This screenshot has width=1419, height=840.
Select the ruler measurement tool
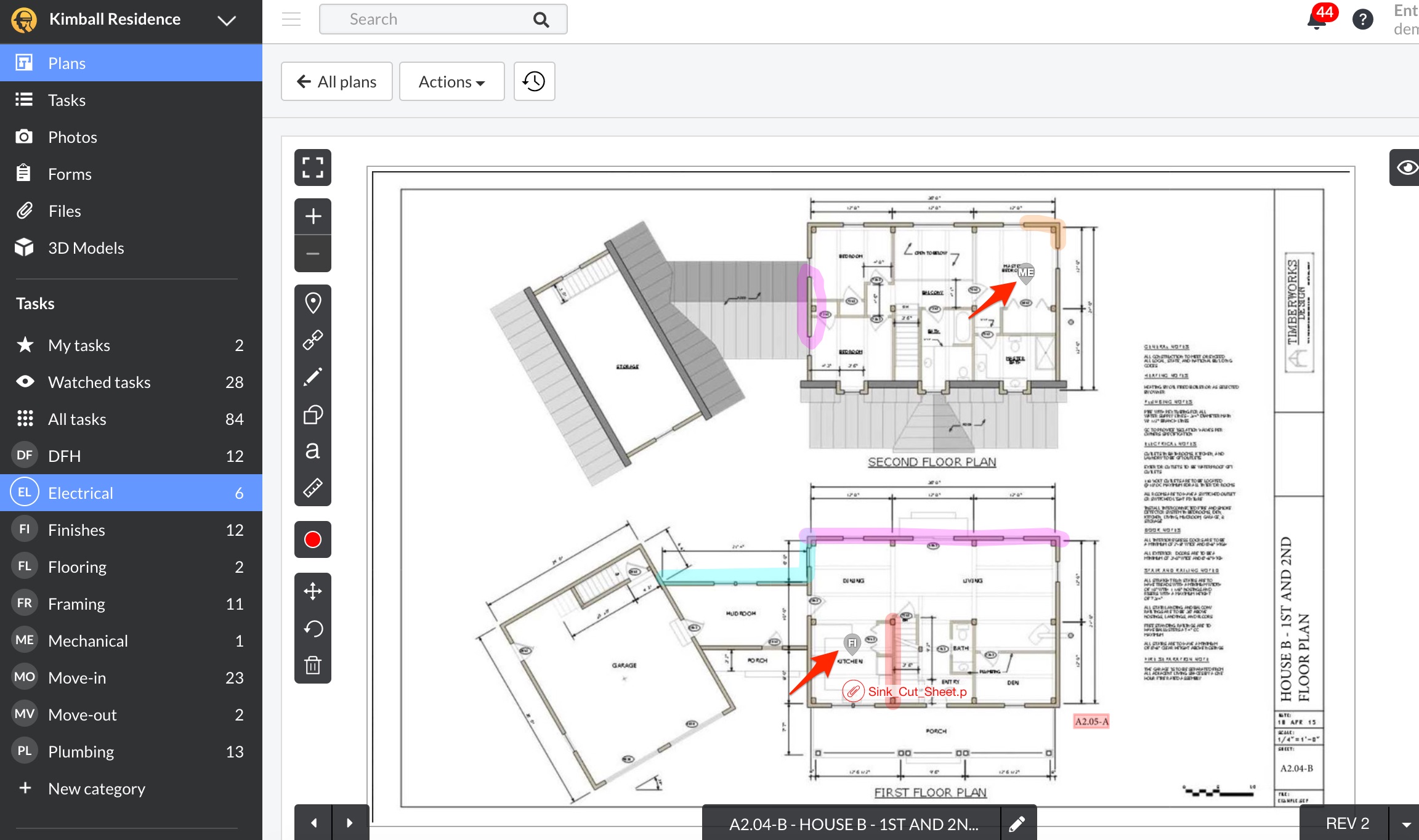[313, 488]
